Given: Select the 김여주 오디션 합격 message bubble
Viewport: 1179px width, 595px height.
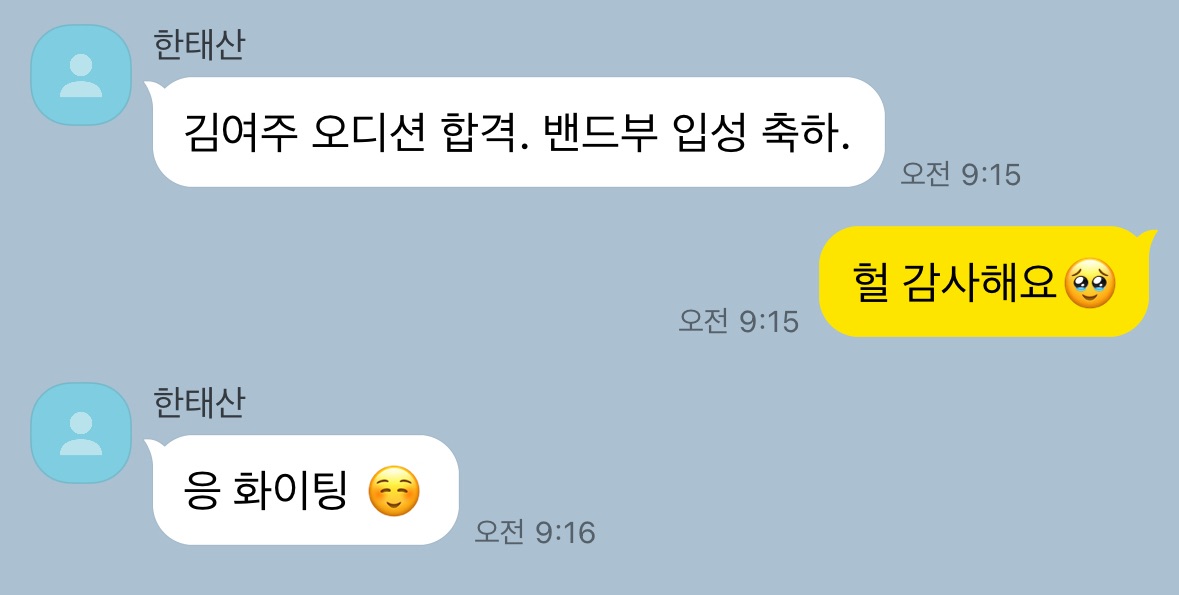Looking at the screenshot, I should [x=518, y=132].
